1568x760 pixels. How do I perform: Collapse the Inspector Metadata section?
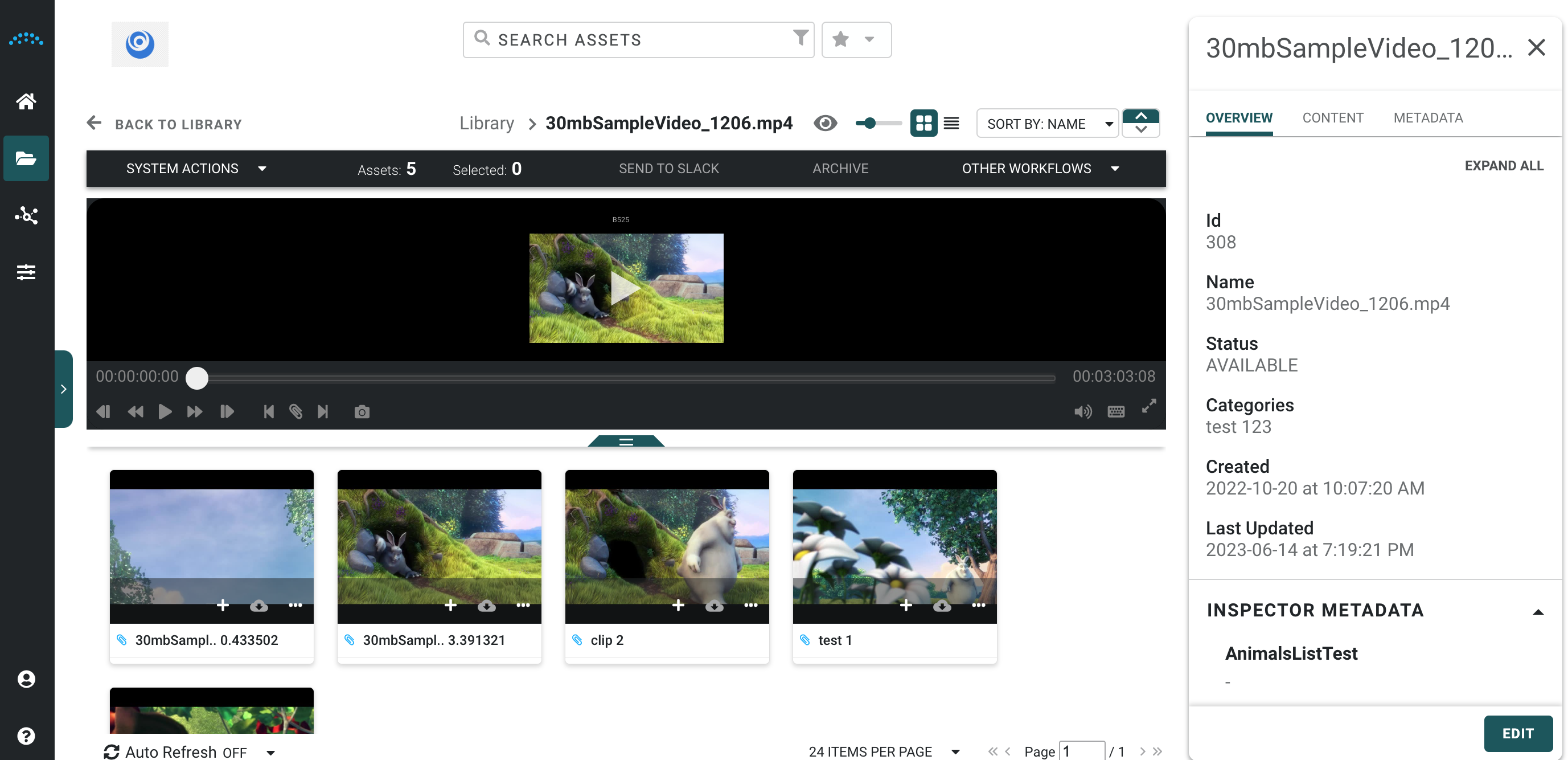tap(1538, 611)
